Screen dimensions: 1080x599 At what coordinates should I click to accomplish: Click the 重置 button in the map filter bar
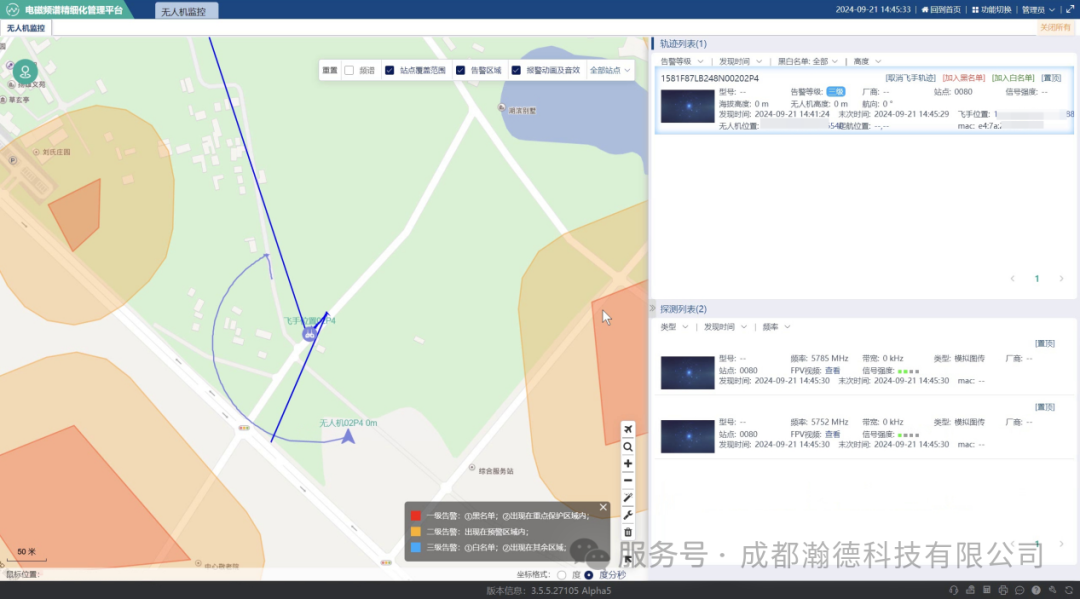(x=330, y=70)
